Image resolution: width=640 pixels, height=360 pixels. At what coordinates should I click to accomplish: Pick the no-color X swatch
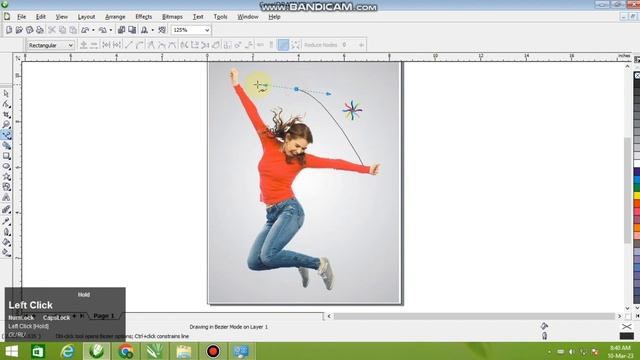637,76
